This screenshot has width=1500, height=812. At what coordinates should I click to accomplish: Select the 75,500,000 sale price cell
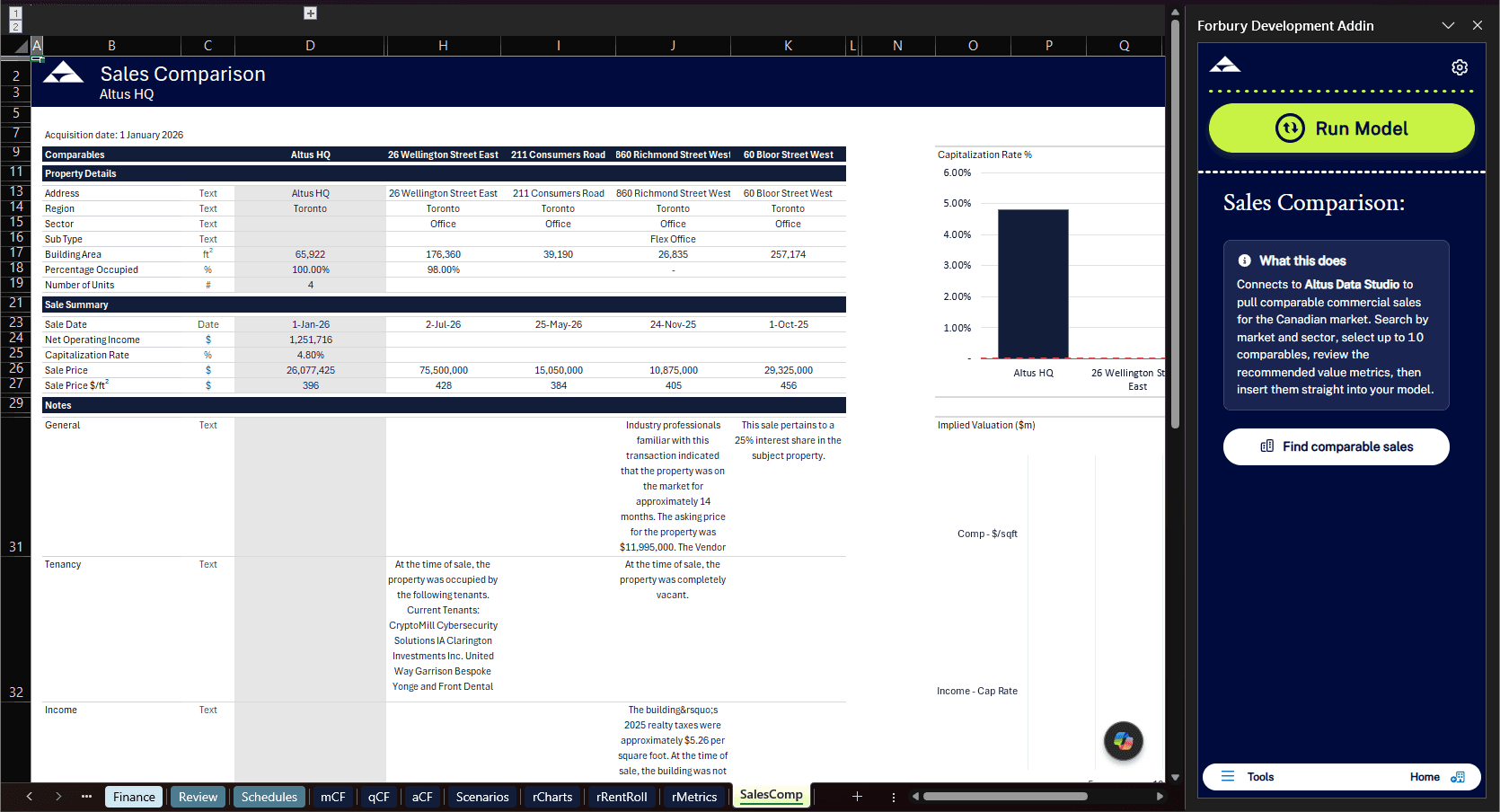(x=444, y=370)
